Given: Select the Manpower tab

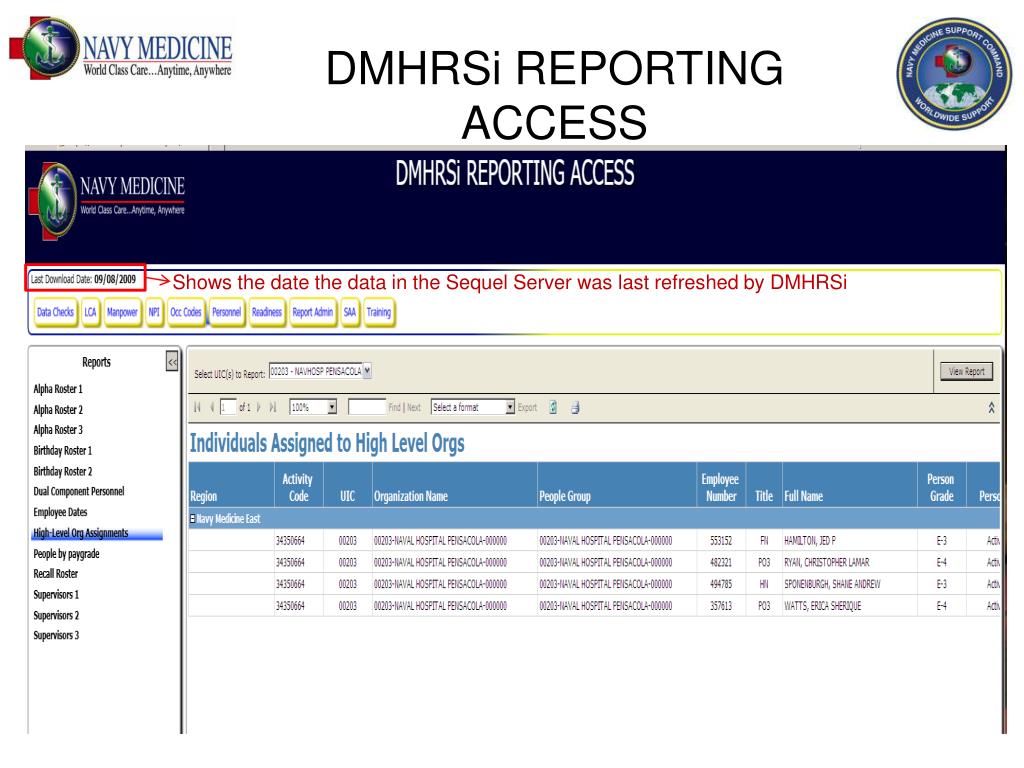Looking at the screenshot, I should coord(122,312).
